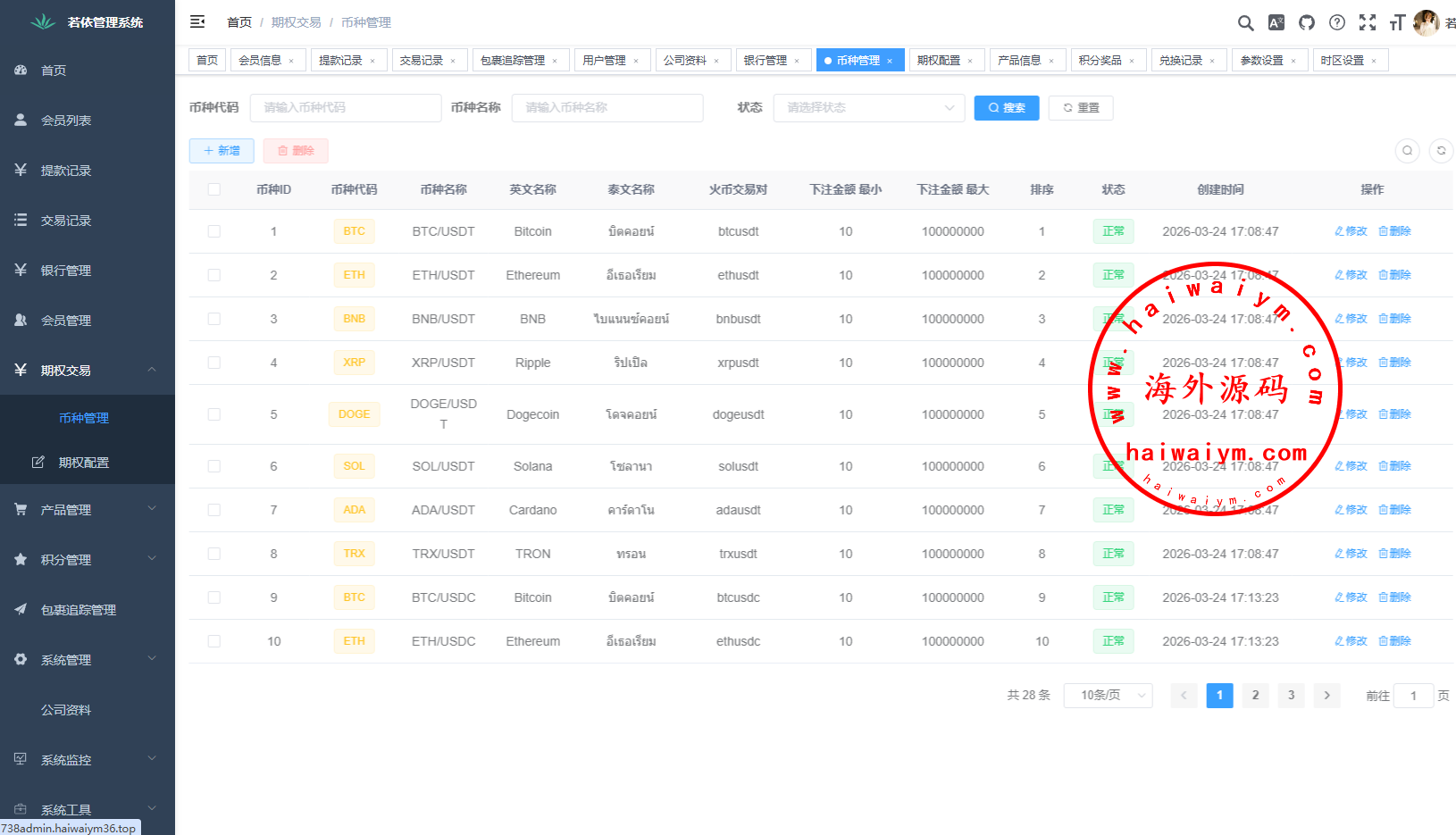Viewport: 1456px width, 835px height.
Task: Check the row for XRP/USDT
Action: point(214,363)
